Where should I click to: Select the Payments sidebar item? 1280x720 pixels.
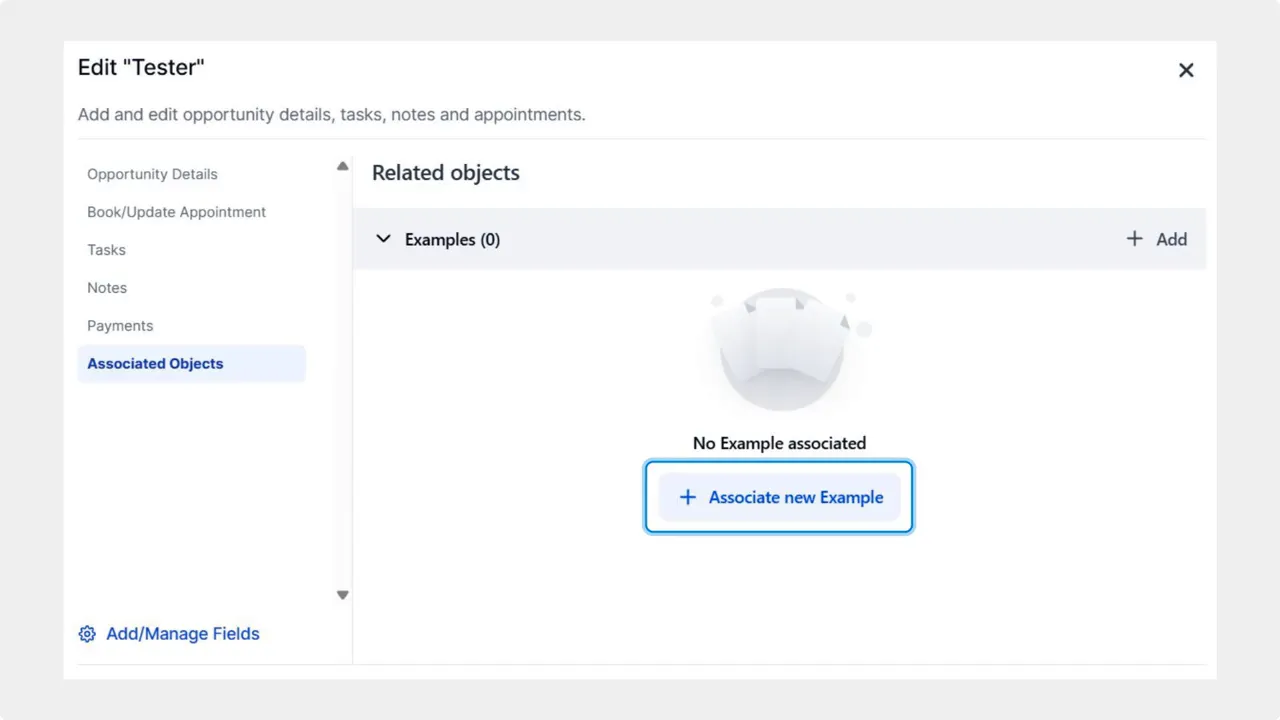click(120, 325)
